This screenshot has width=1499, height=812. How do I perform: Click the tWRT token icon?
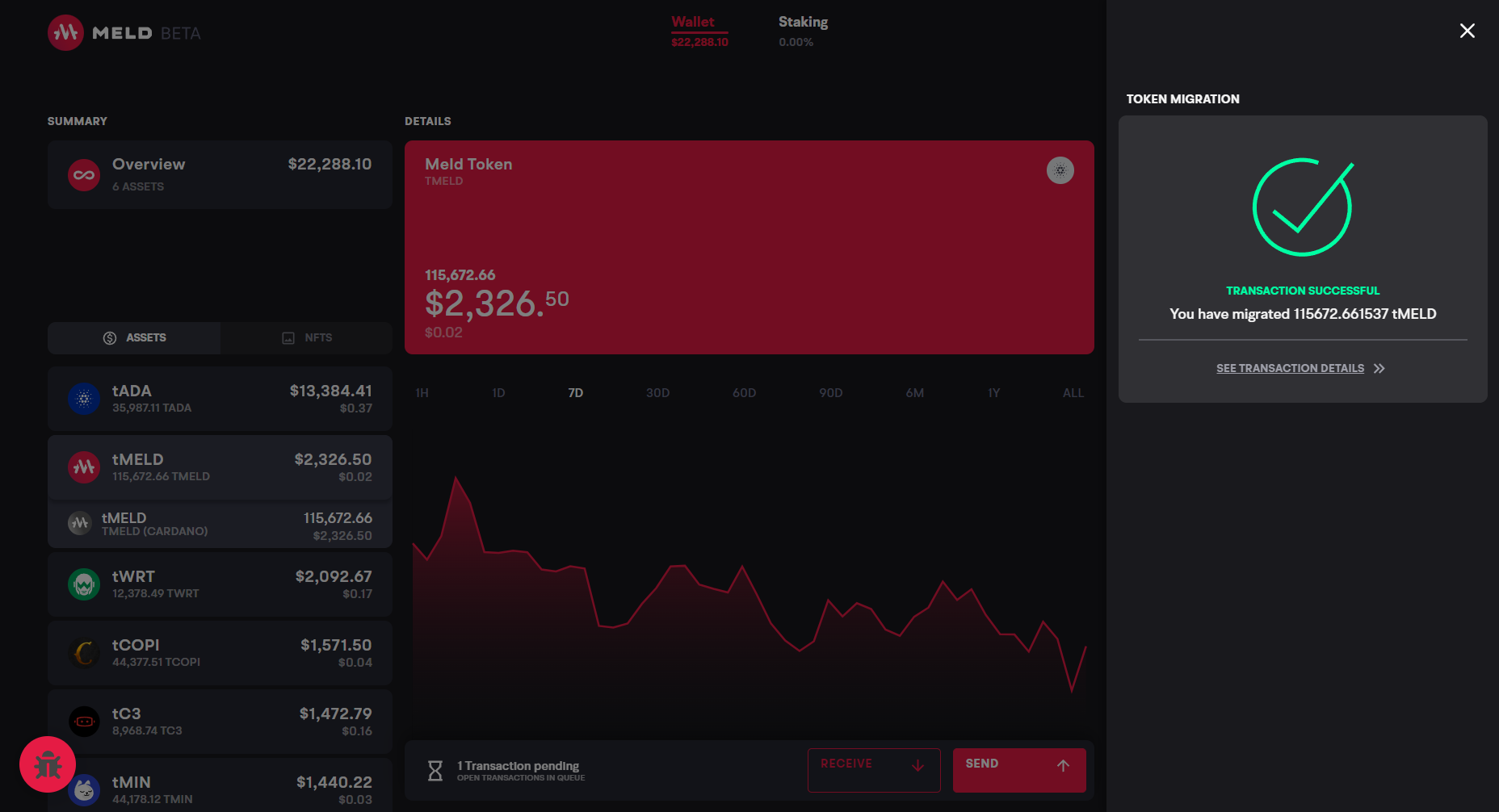84,584
